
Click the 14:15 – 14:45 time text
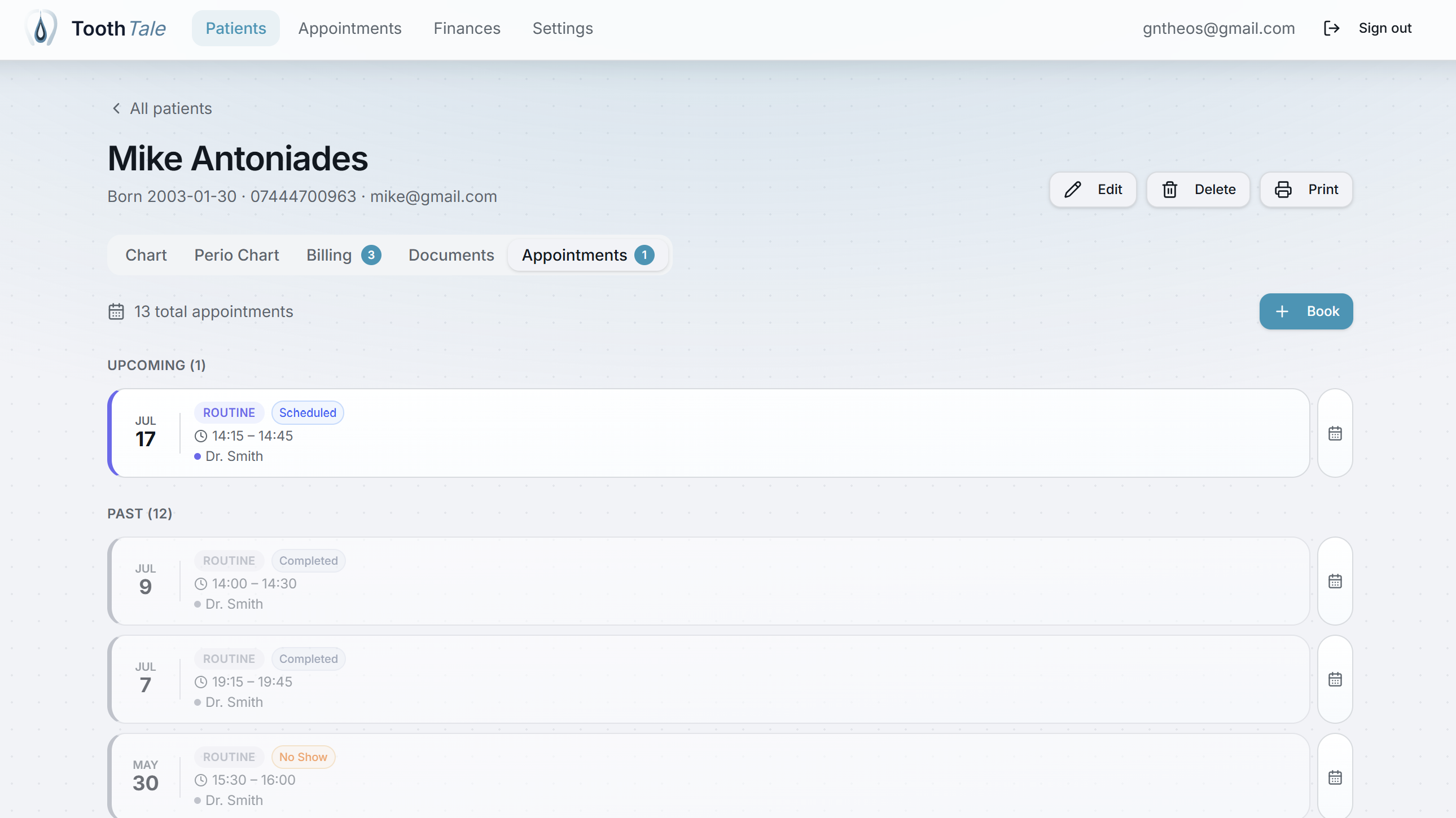point(252,436)
